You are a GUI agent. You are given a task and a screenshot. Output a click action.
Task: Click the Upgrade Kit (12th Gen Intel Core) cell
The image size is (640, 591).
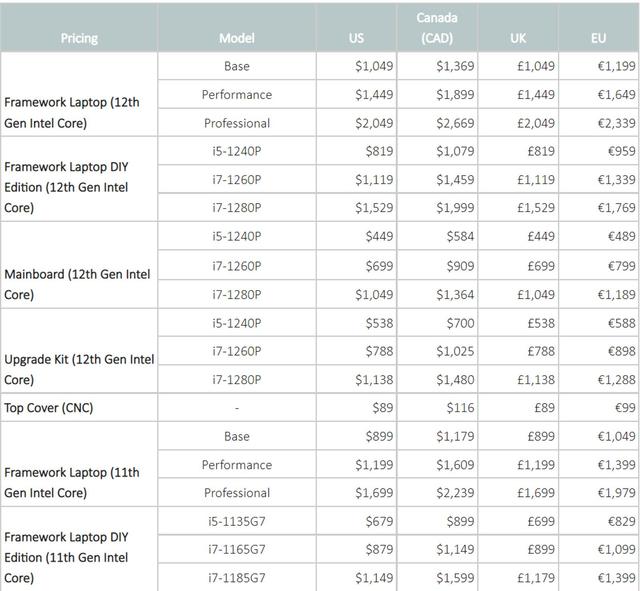coord(79,351)
